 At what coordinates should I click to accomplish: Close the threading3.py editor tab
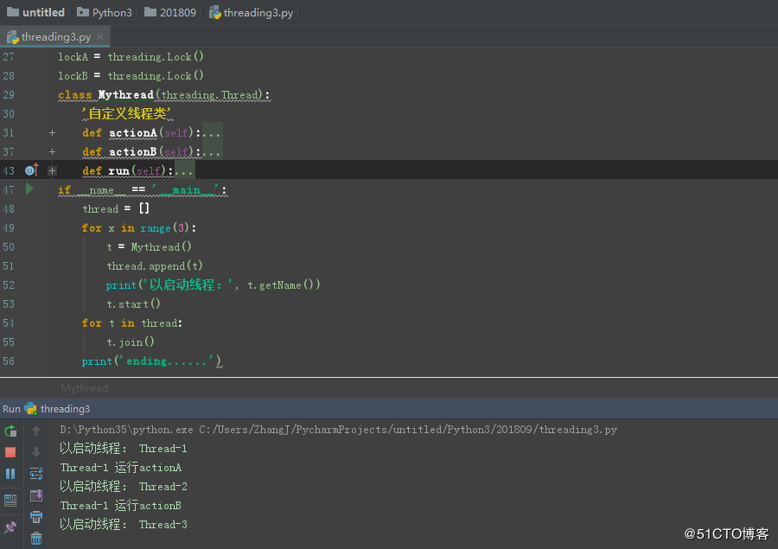click(x=100, y=37)
